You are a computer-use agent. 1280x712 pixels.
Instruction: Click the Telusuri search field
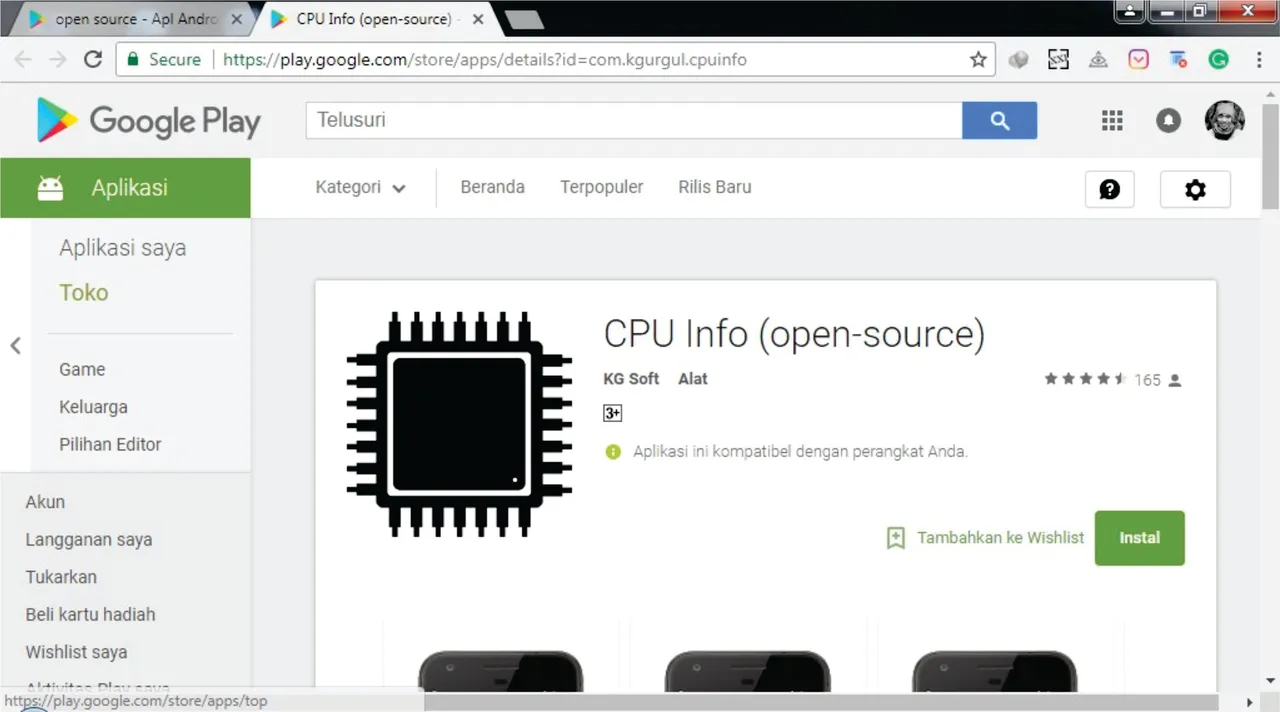click(x=634, y=120)
